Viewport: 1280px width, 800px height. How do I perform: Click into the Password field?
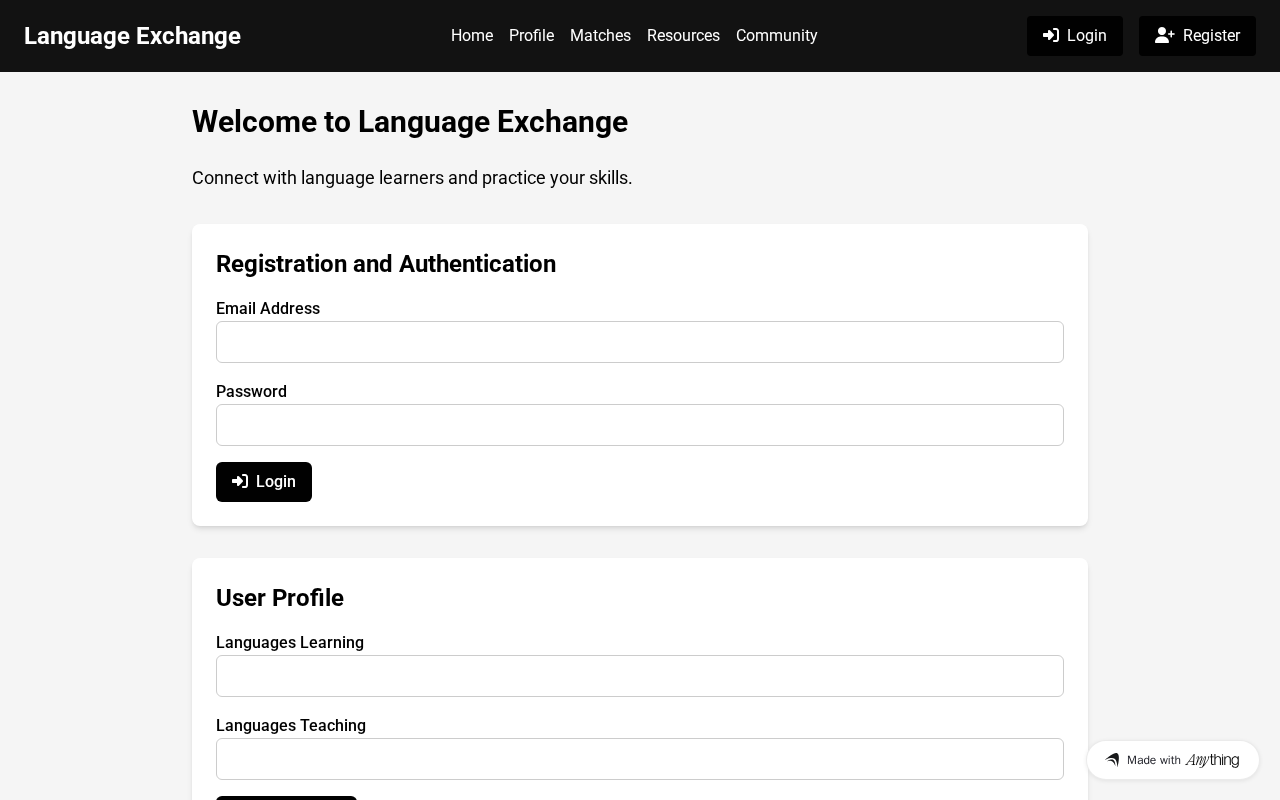tap(640, 425)
